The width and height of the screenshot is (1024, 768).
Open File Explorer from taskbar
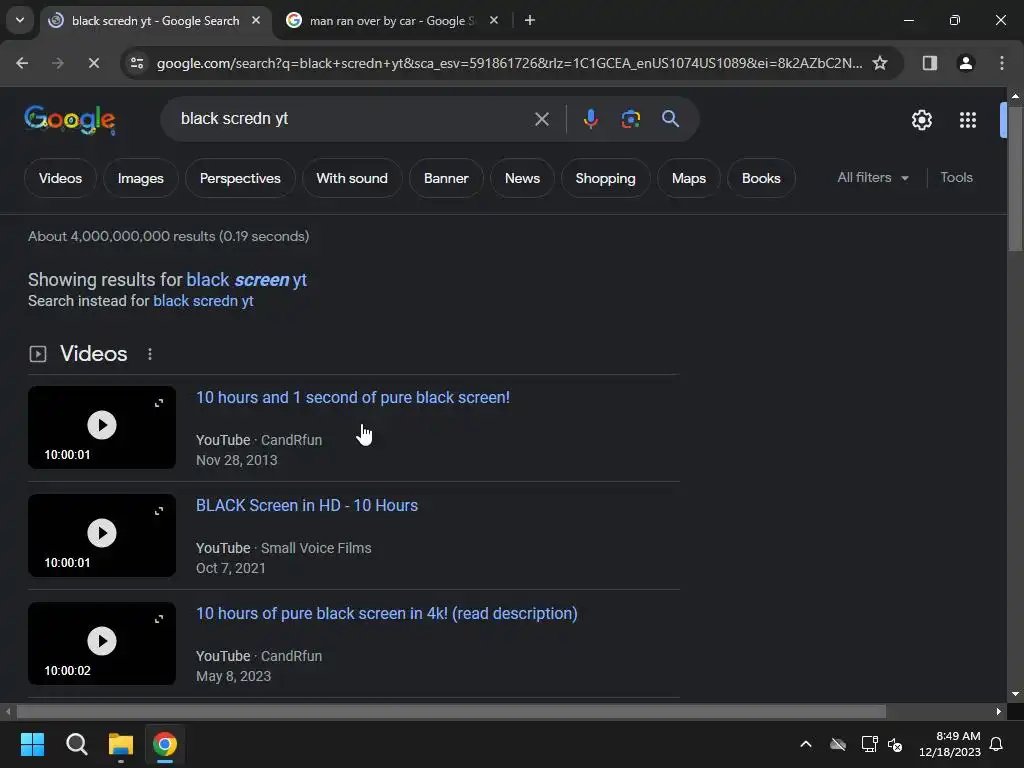pyautogui.click(x=121, y=744)
